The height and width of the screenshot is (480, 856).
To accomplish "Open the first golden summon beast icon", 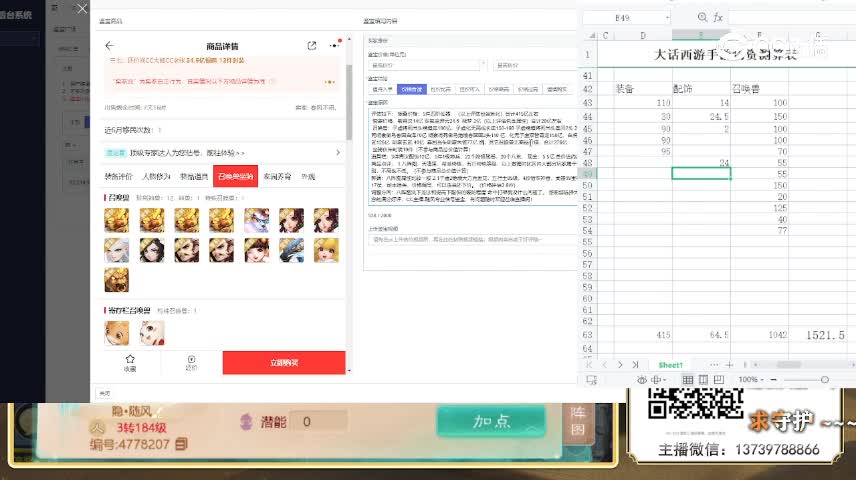I will (117, 221).
